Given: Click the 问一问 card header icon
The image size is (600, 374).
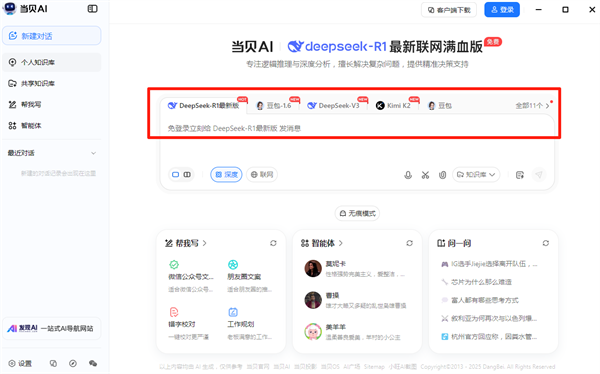Looking at the screenshot, I should coord(441,243).
